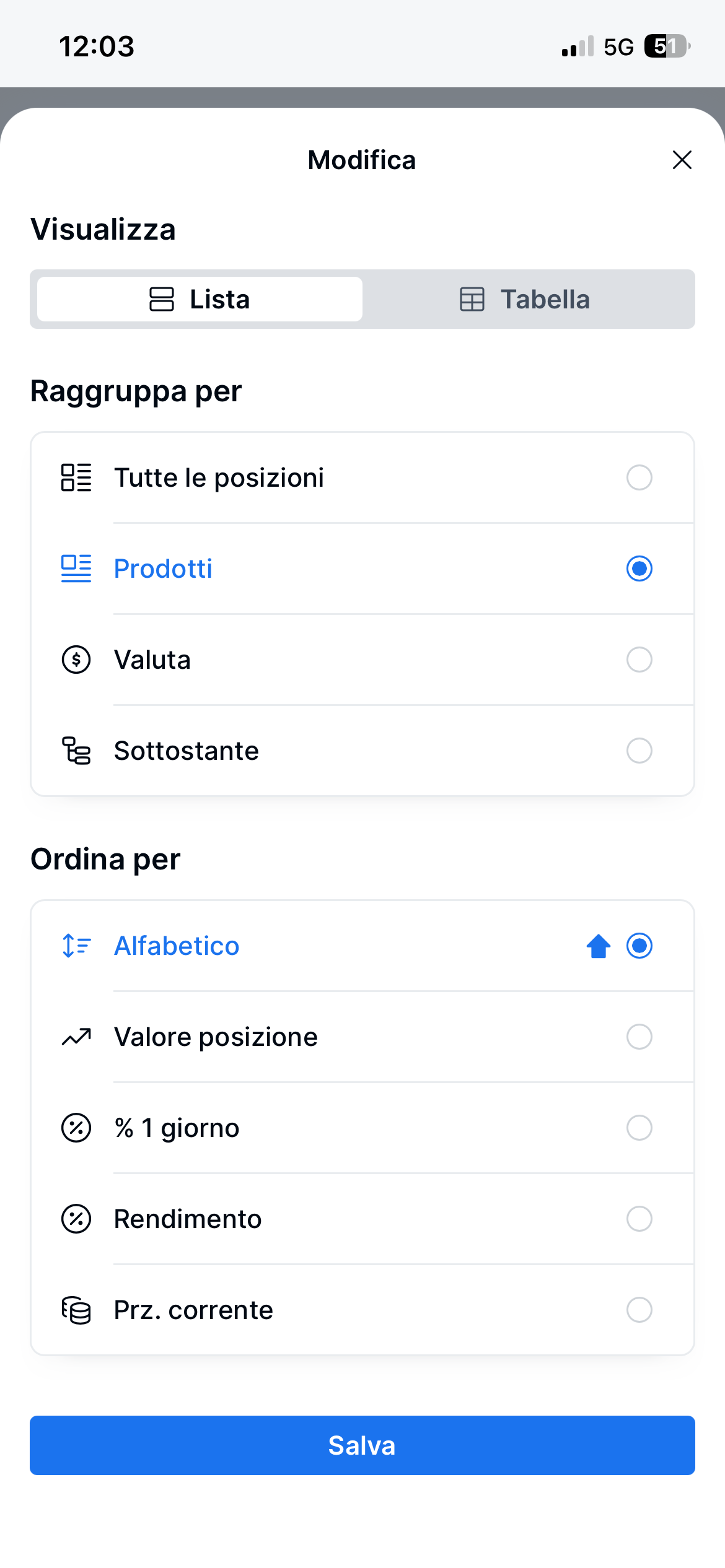Click the Prz. corrente coins icon
Viewport: 725px width, 1568px height.
click(x=76, y=1310)
